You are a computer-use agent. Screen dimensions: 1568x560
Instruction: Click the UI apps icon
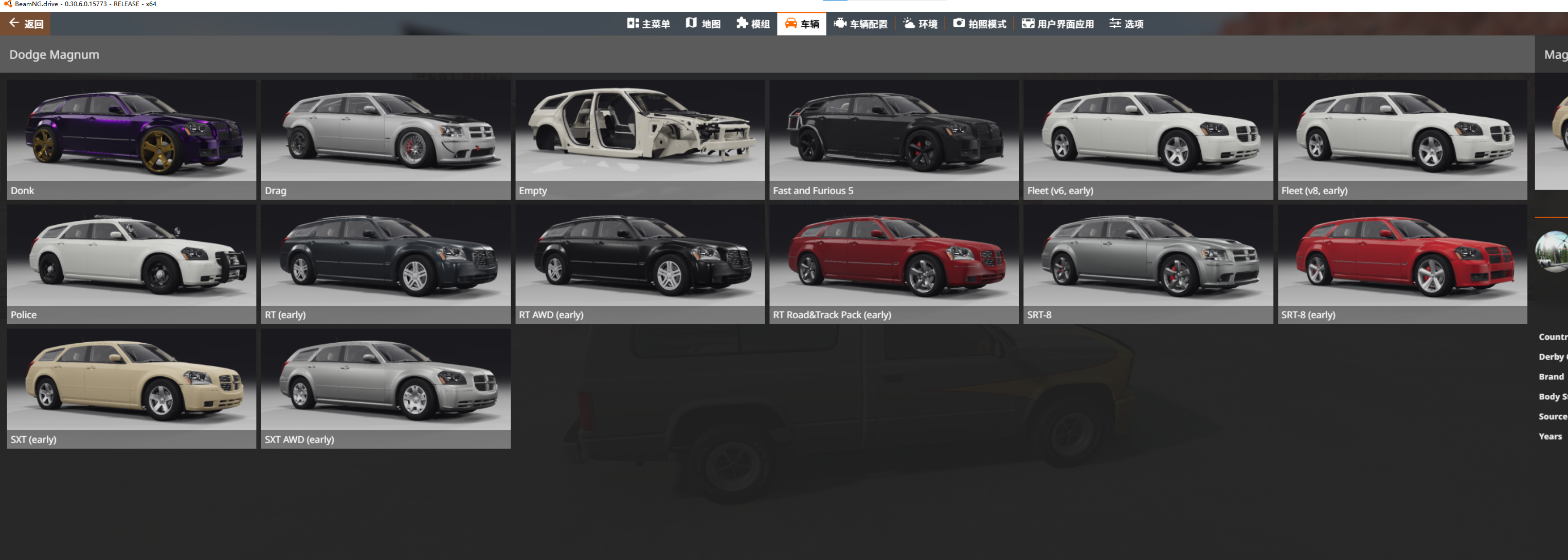coord(1028,23)
